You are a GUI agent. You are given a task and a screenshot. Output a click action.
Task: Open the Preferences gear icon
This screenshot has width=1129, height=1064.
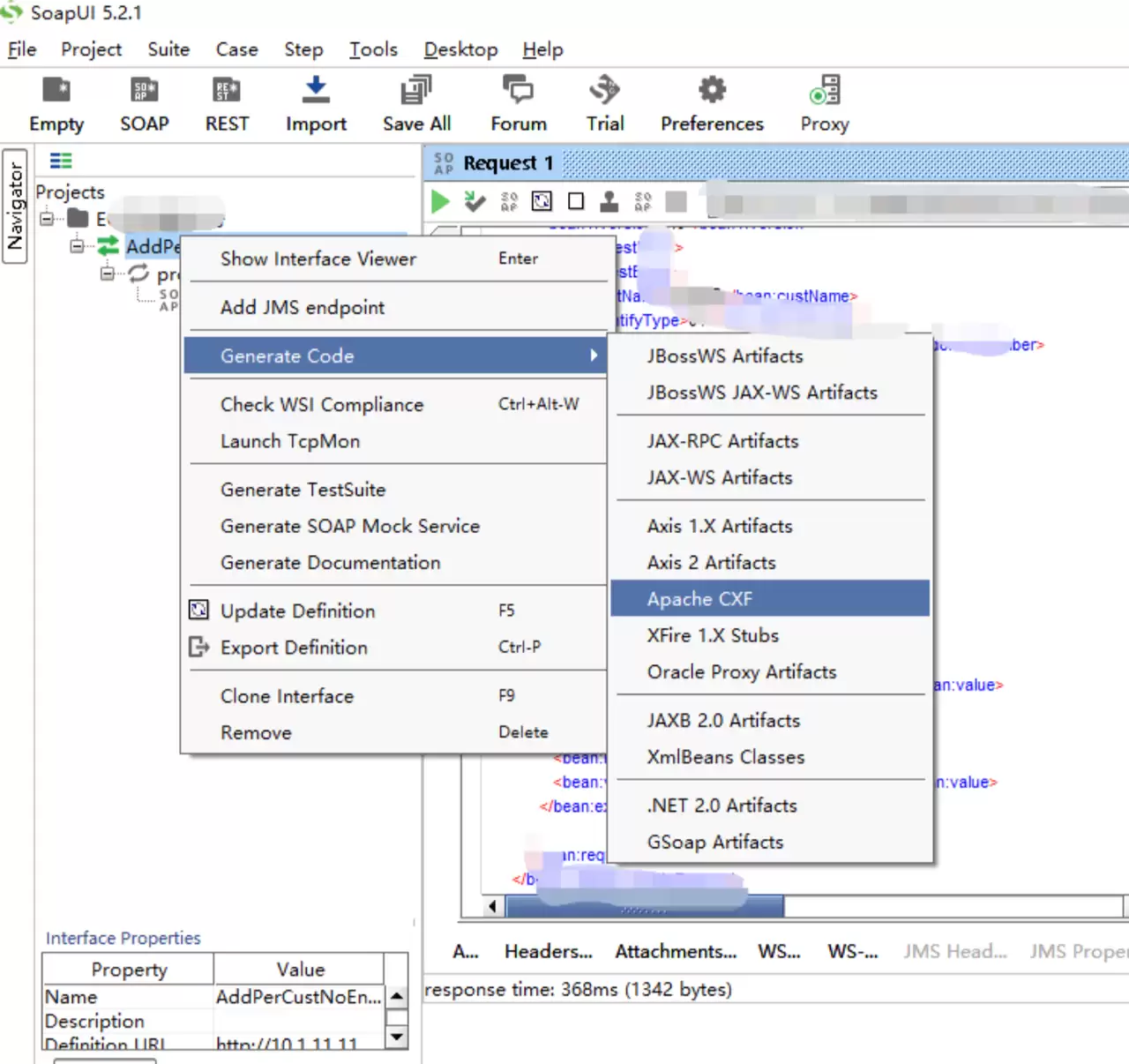(712, 90)
